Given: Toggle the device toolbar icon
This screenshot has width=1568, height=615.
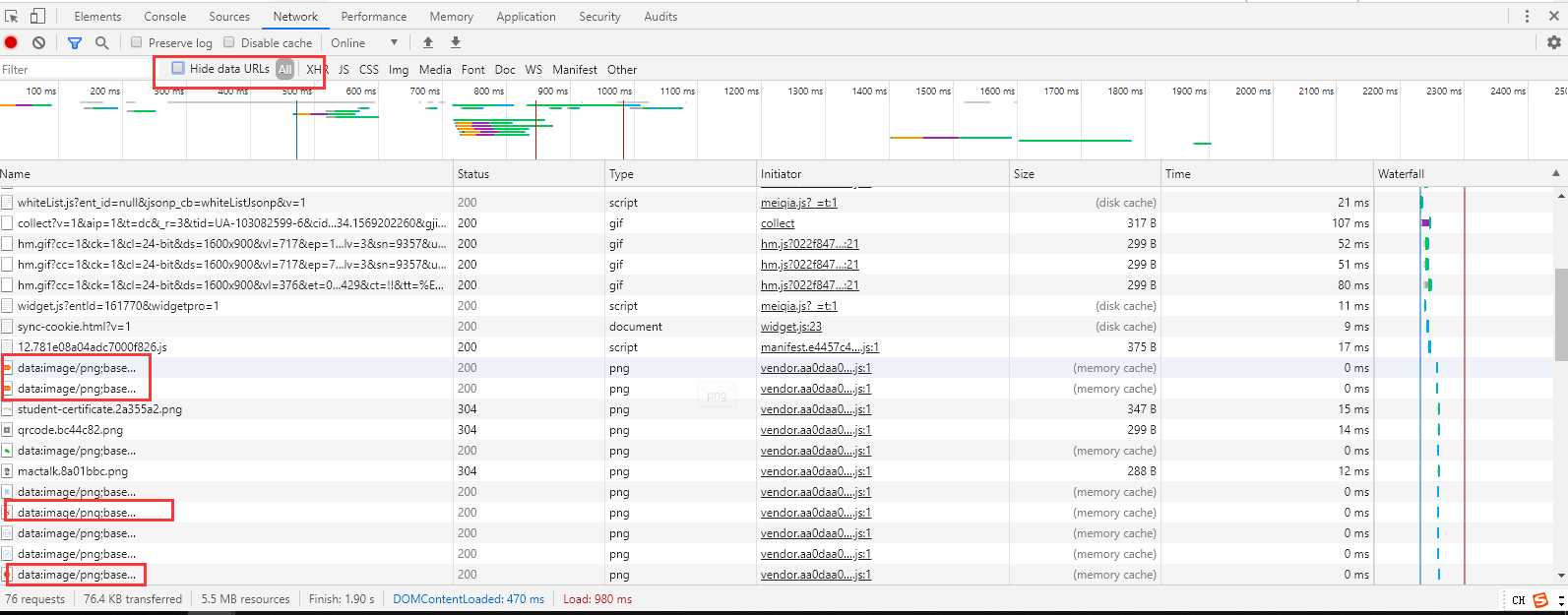Looking at the screenshot, I should point(37,16).
